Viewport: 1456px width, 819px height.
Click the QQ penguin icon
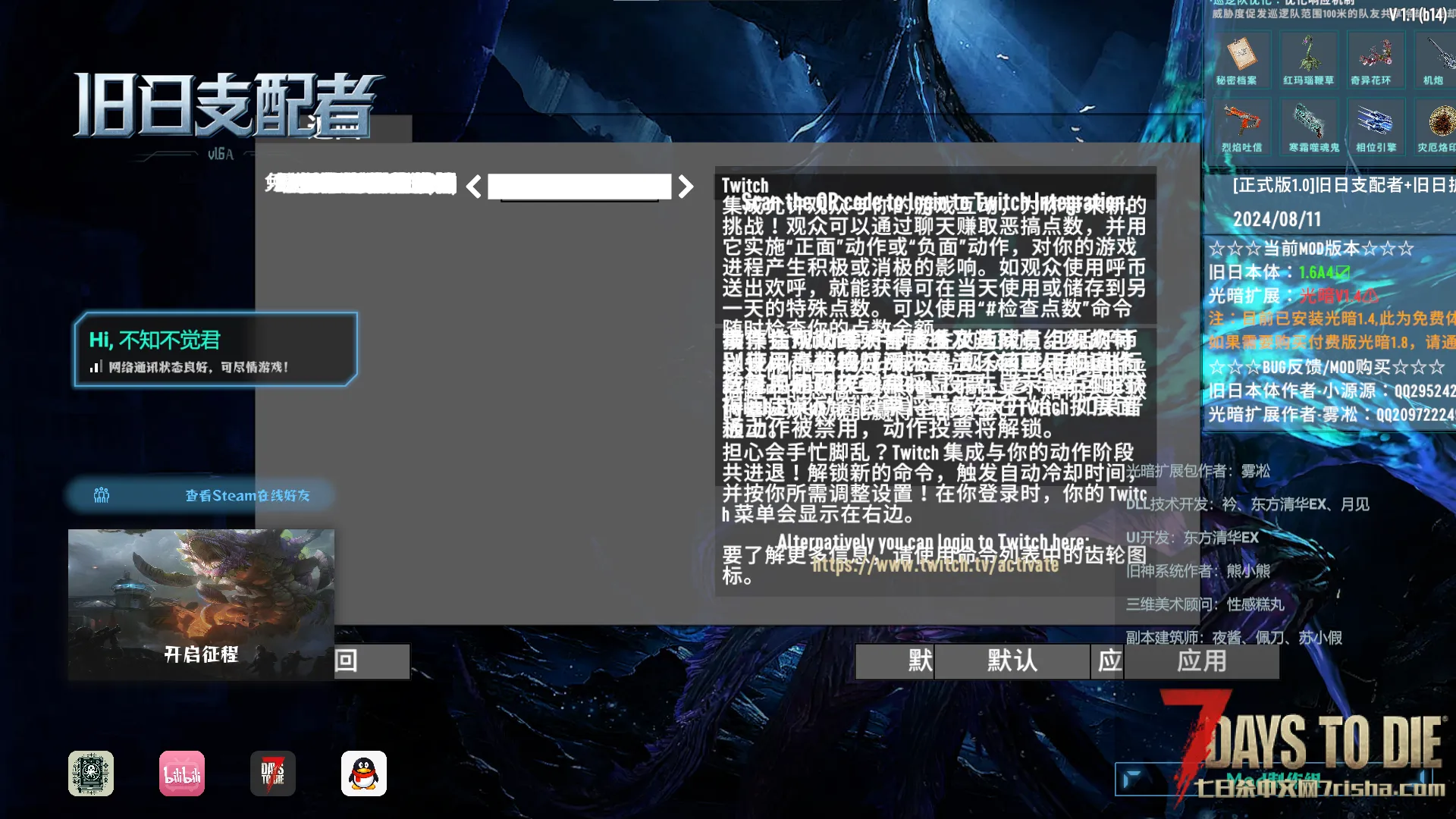364,773
